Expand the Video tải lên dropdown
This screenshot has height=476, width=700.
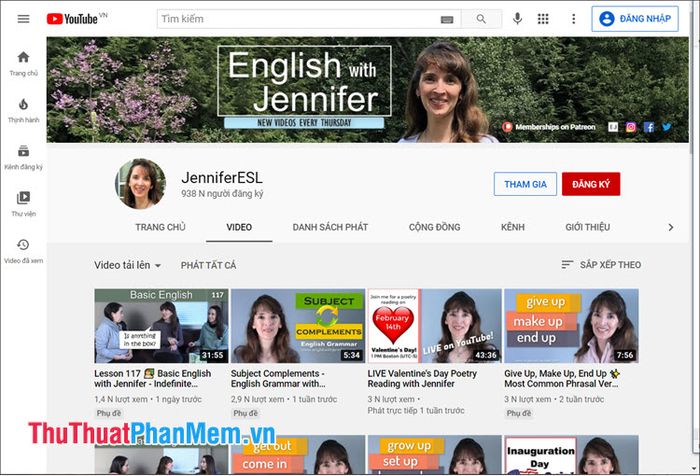127,265
